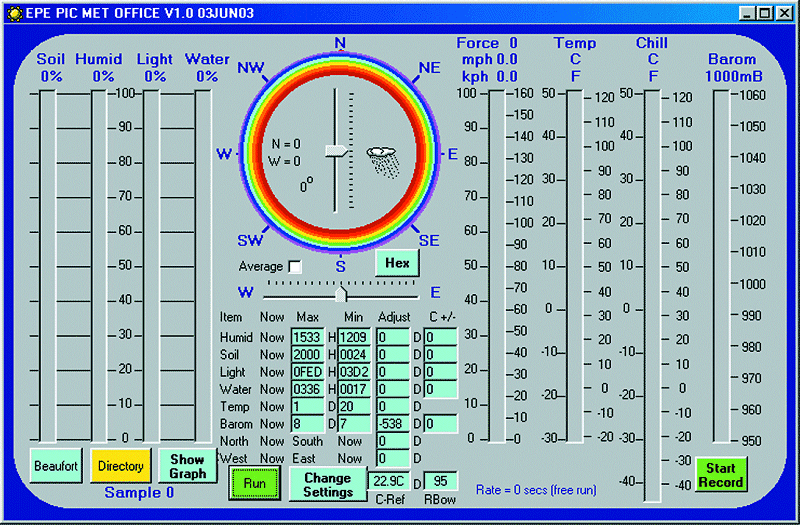Open Change Settings

click(327, 485)
